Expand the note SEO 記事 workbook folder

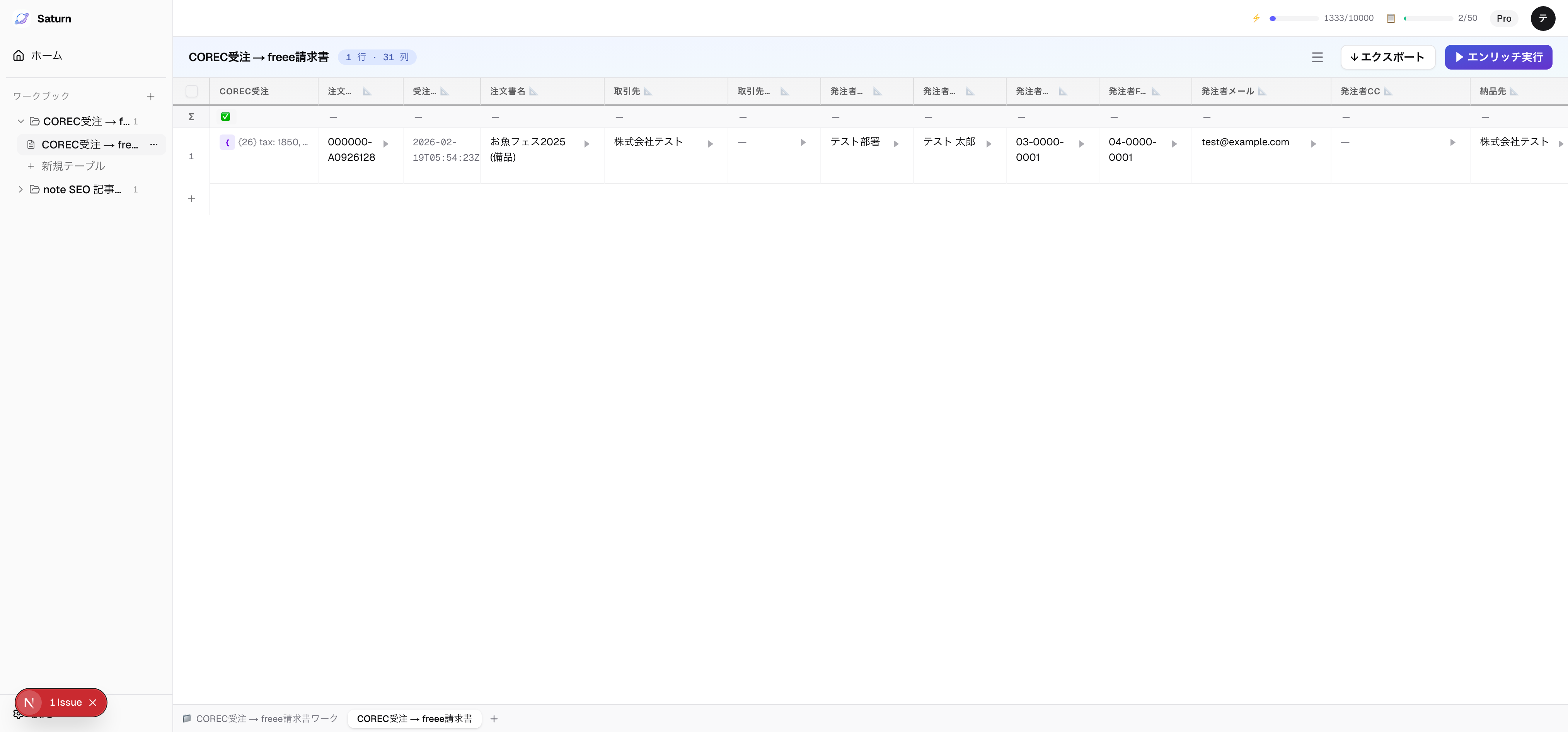(x=21, y=190)
